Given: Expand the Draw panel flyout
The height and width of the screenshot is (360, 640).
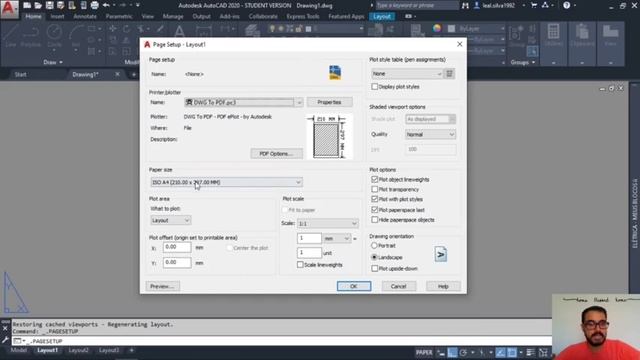Looking at the screenshot, I should 53,62.
